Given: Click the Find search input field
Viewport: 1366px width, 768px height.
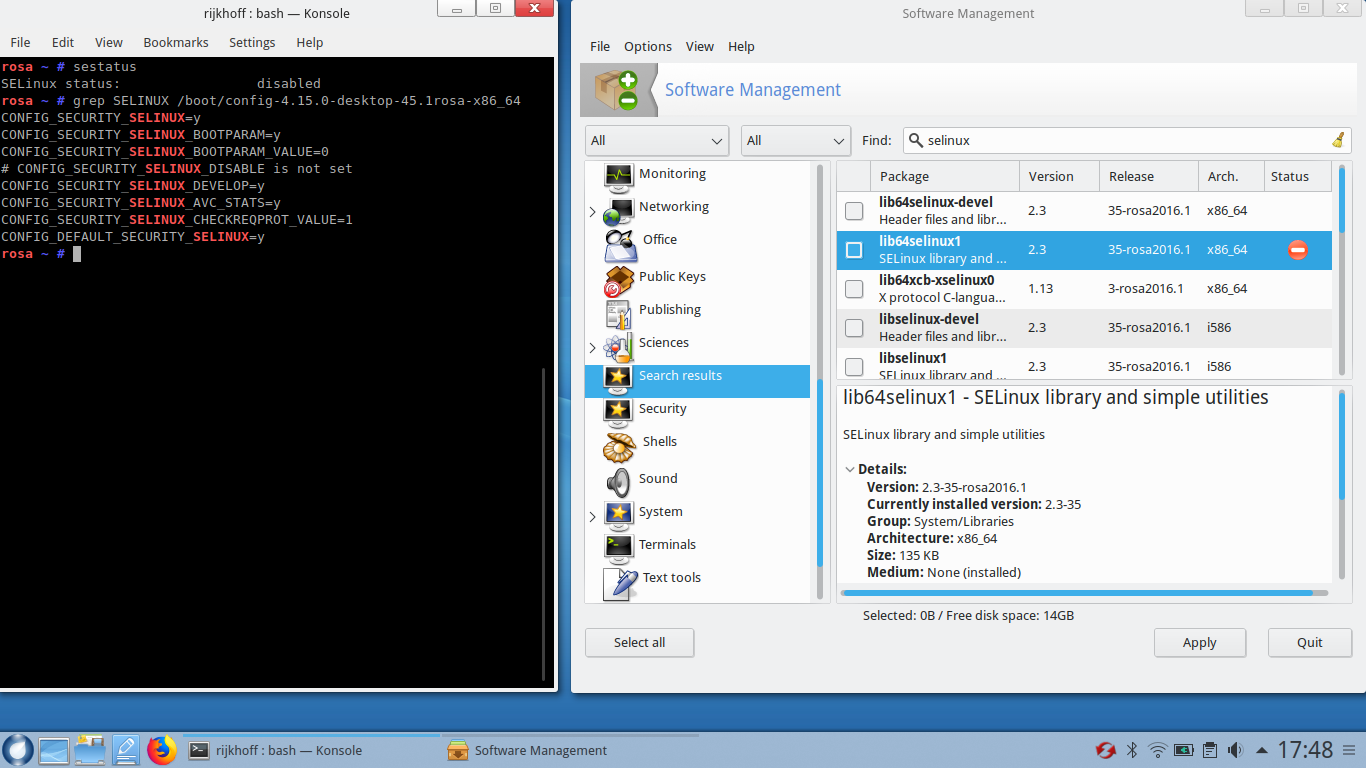Looking at the screenshot, I should [1127, 141].
